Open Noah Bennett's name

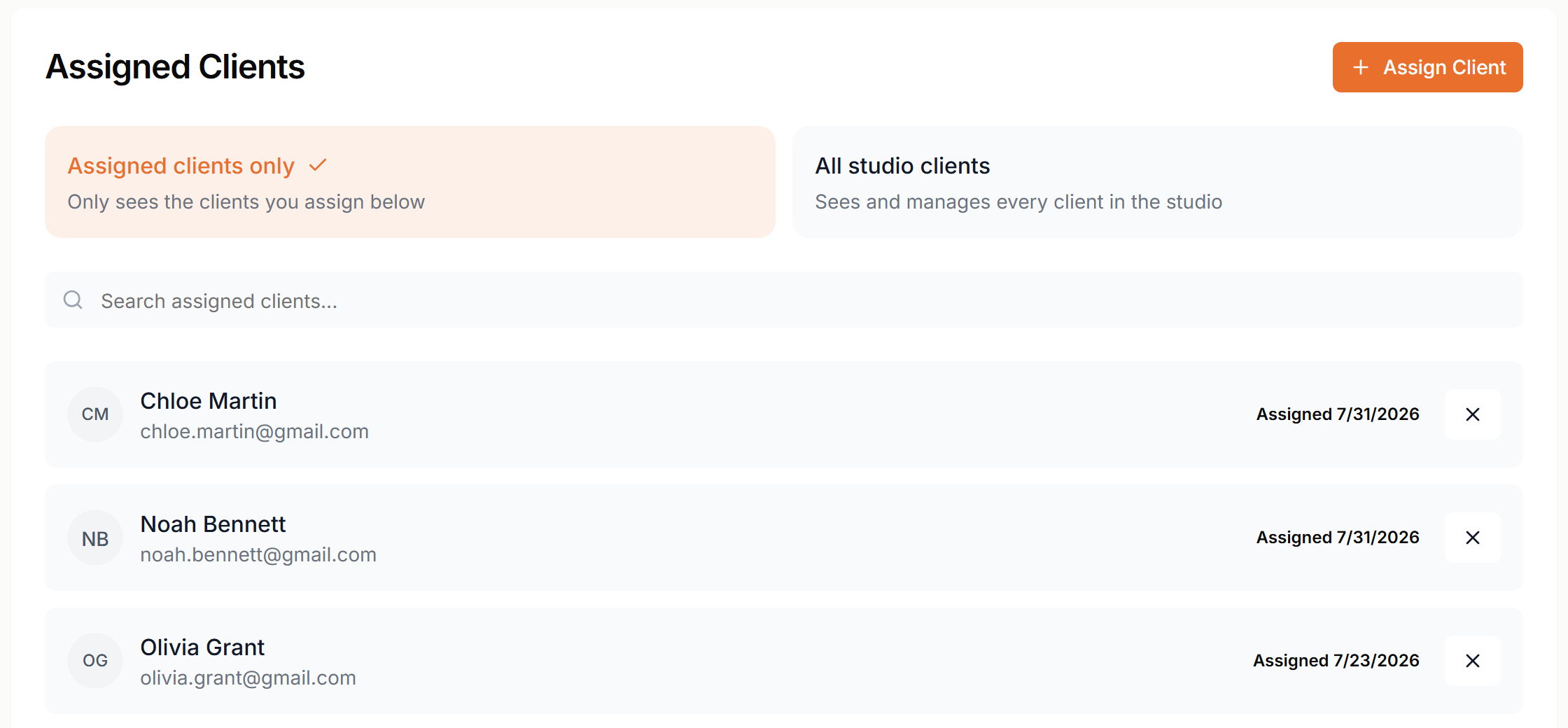click(x=213, y=524)
